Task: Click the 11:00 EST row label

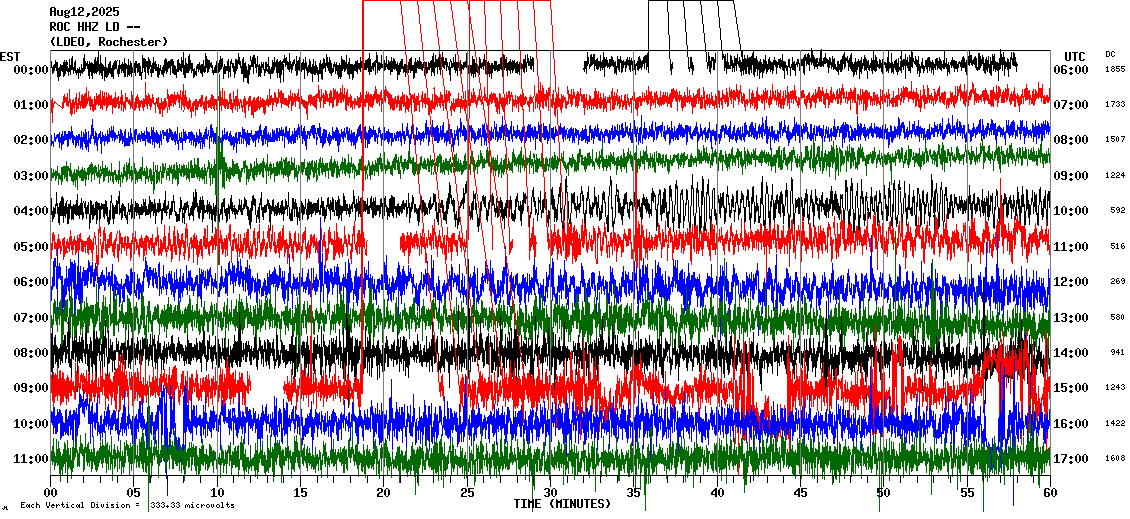Action: [x=32, y=459]
